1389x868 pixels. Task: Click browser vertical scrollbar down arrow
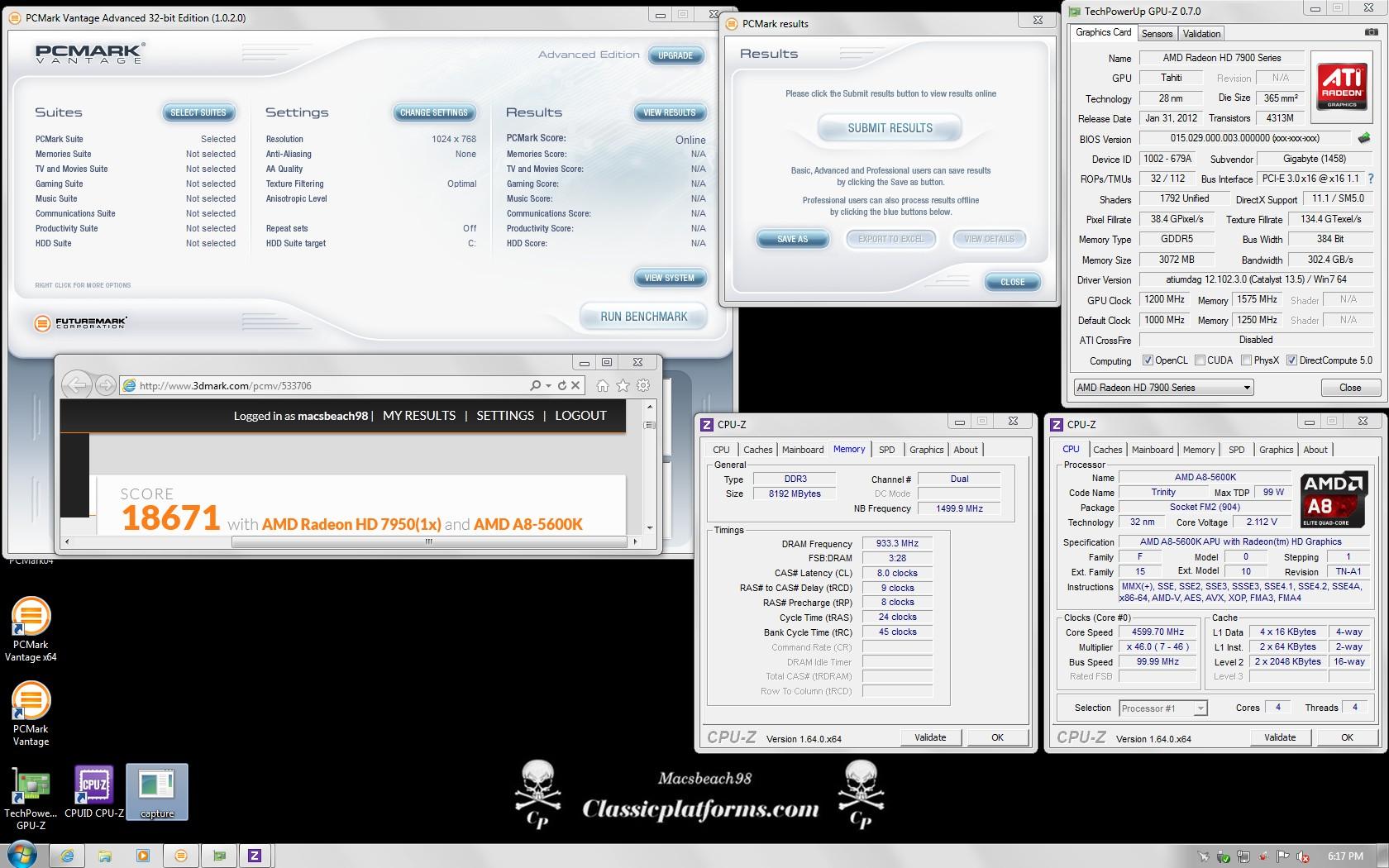point(650,527)
